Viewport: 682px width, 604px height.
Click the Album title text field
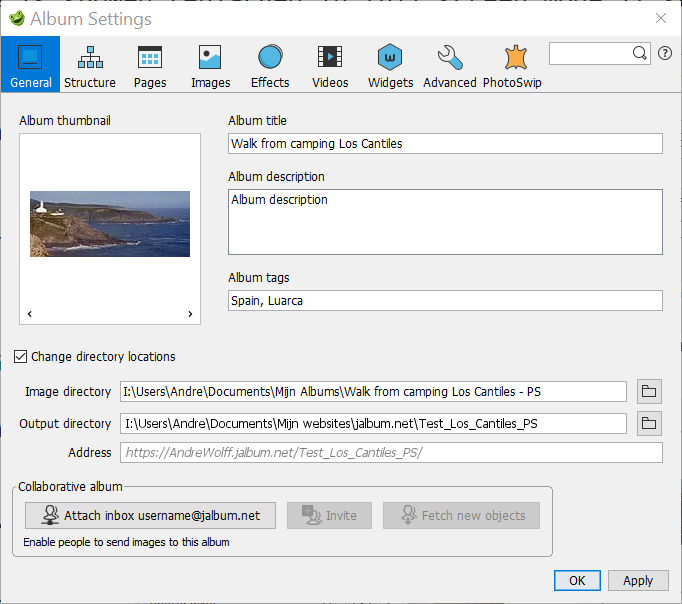445,144
